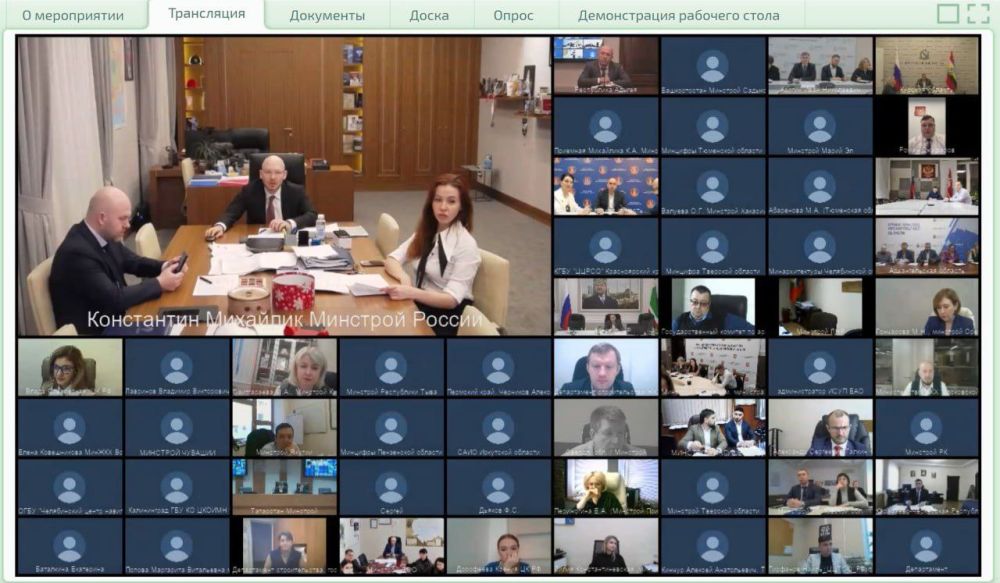Viewport: 1000px width, 583px height.
Task: Click the САИО Иркутской области avatar
Action: (497, 427)
